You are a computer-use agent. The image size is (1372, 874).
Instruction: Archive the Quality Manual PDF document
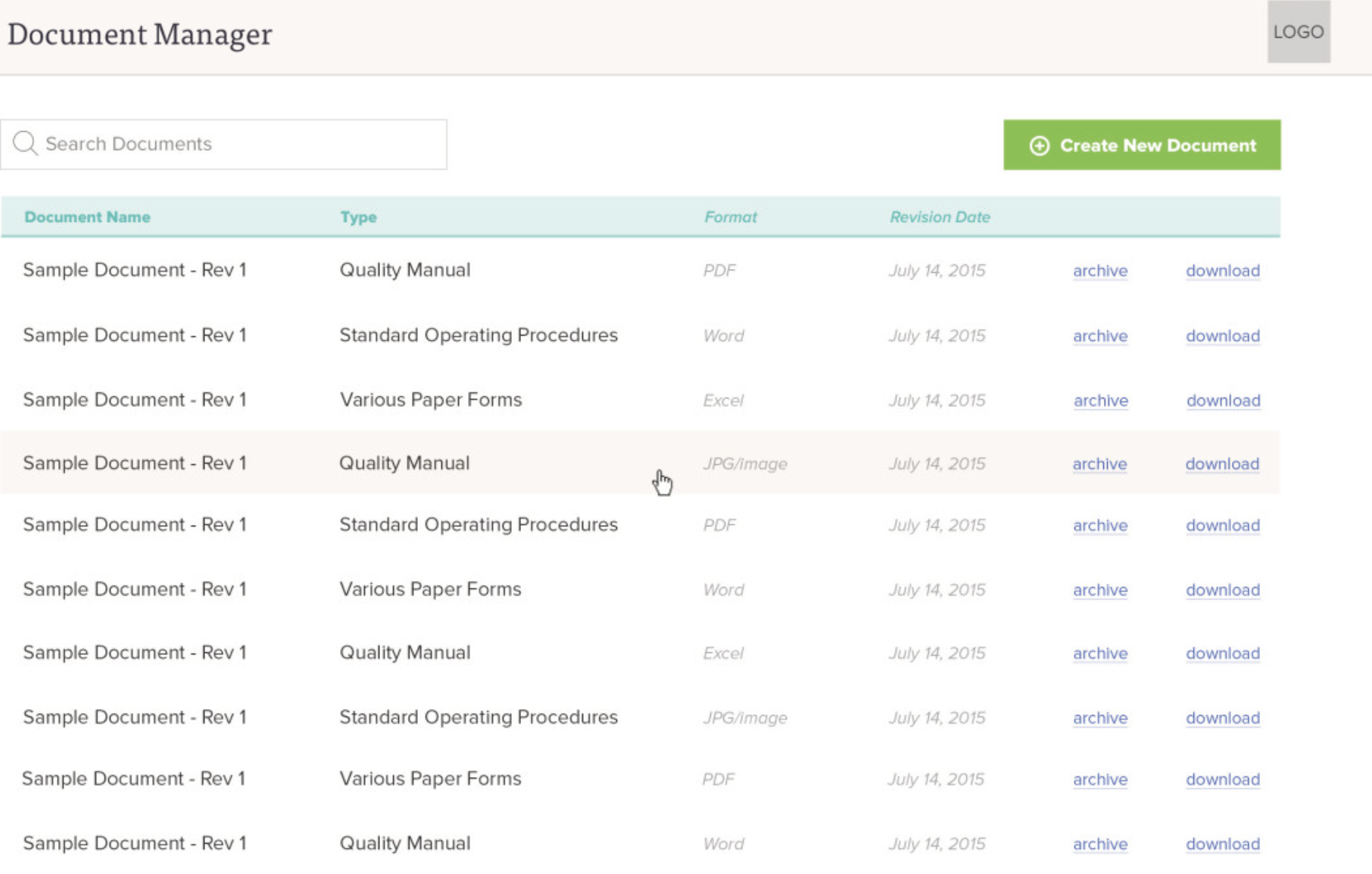tap(1100, 270)
